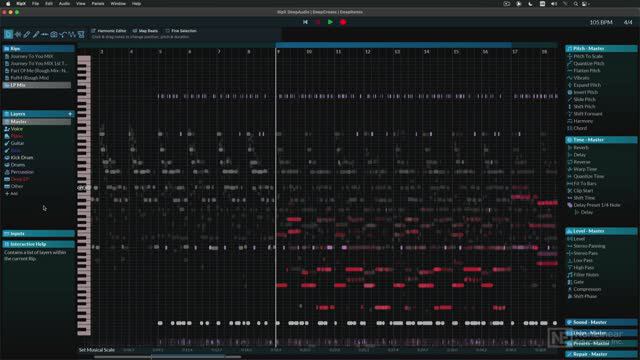This screenshot has height=360, width=640.
Task: Click the 4/4 time signature display
Action: click(x=628, y=22)
